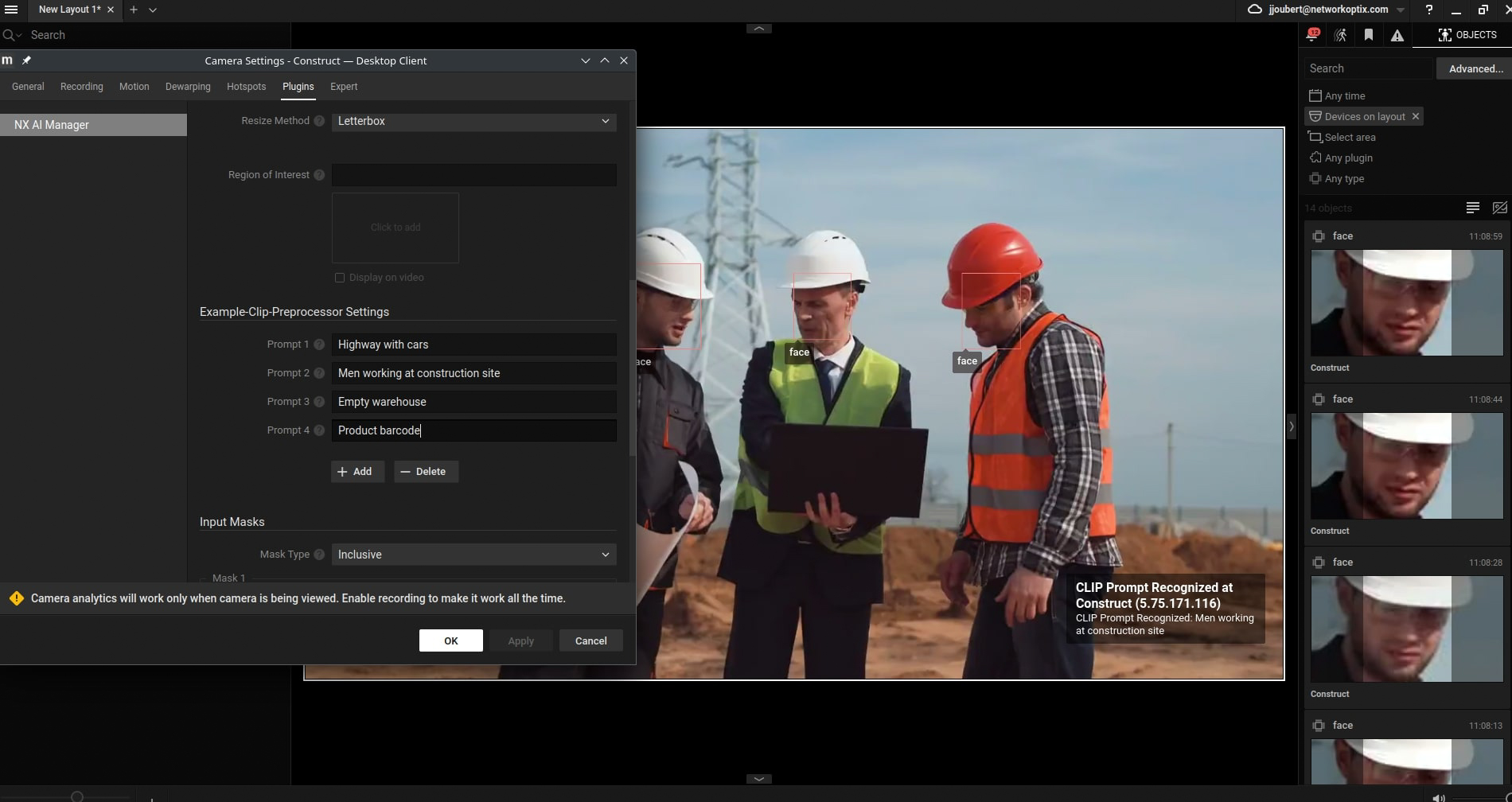Click the Any plugin filter icon
1512x802 pixels.
(1315, 158)
